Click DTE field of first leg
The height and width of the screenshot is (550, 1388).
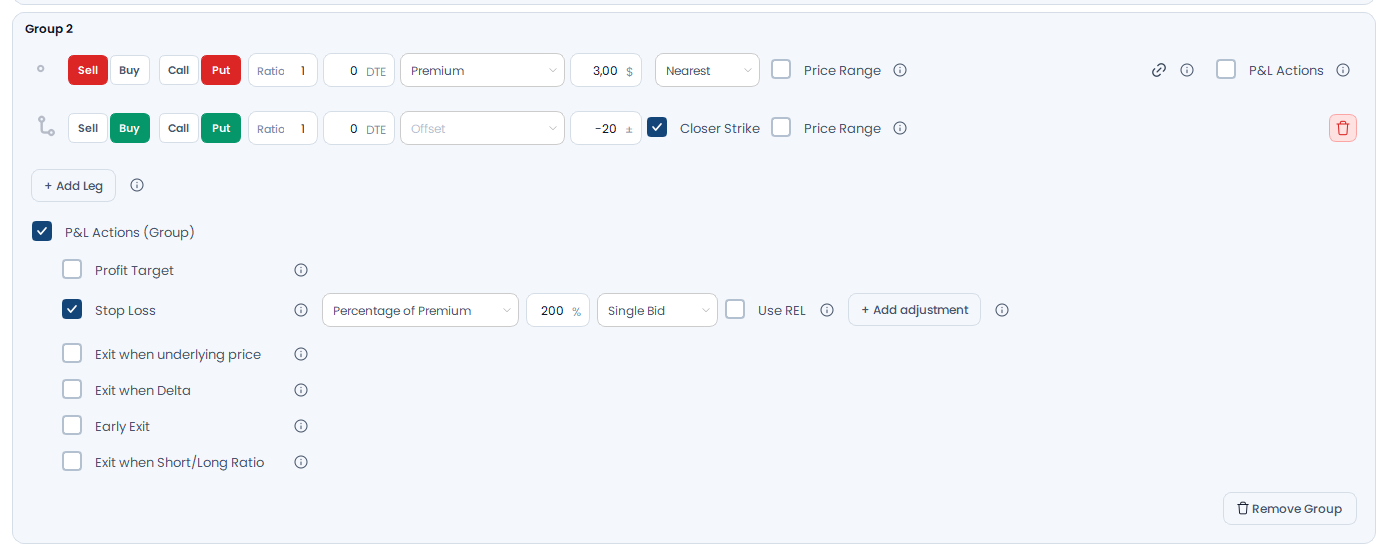tap(359, 70)
